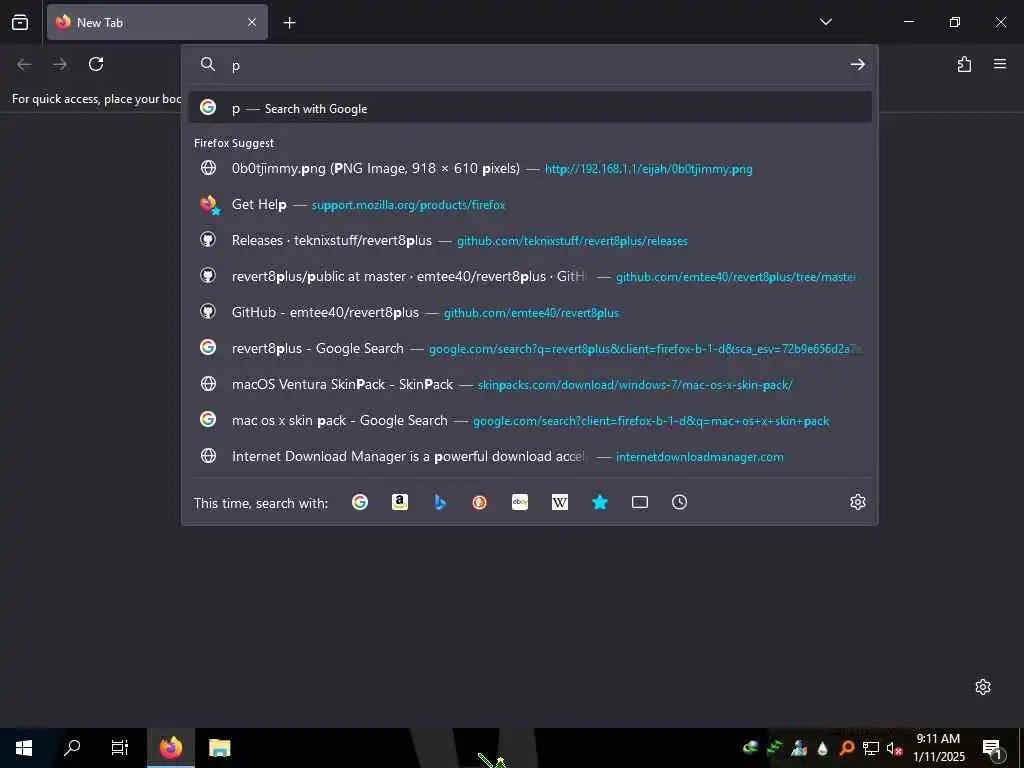Go forward with the forward arrow
This screenshot has width=1024, height=768.
(60, 64)
